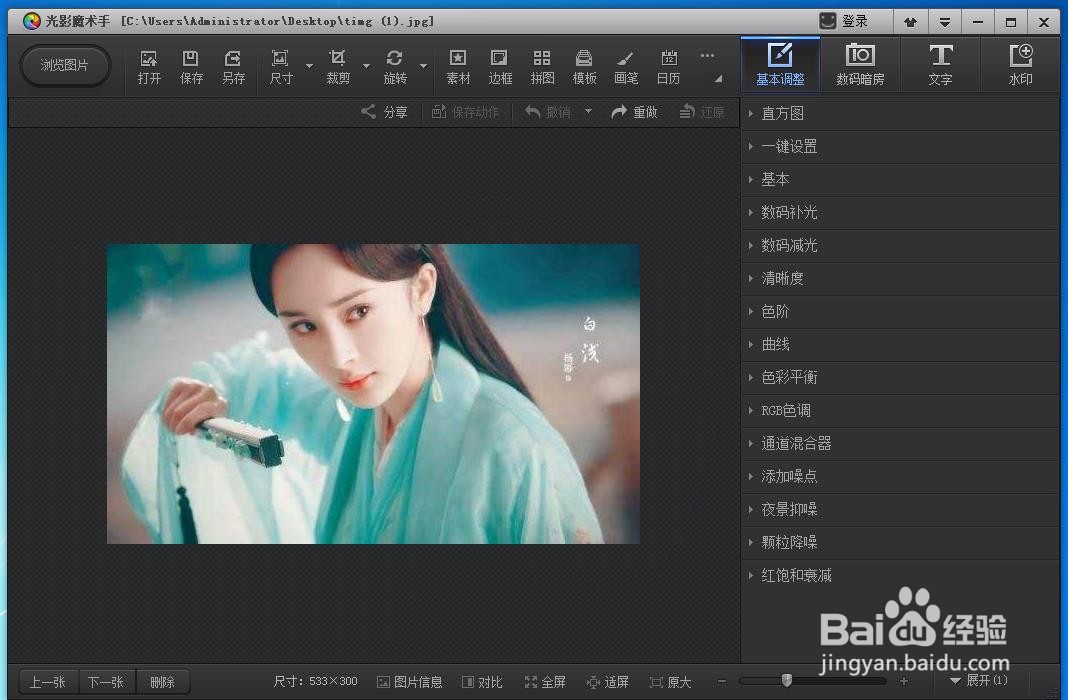Expand the 红饱和衰减 section
Viewport: 1068px width, 700px height.
click(x=900, y=575)
